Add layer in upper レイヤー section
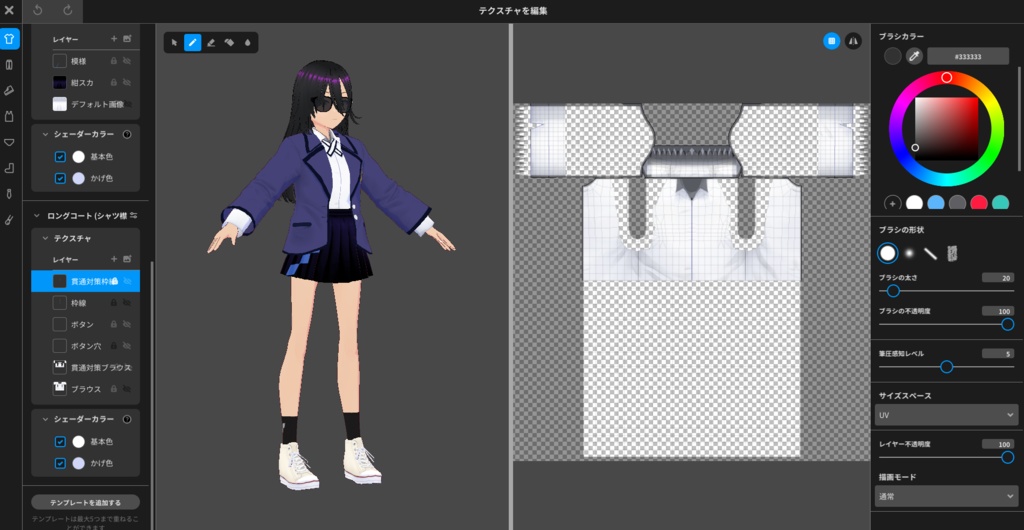 114,39
